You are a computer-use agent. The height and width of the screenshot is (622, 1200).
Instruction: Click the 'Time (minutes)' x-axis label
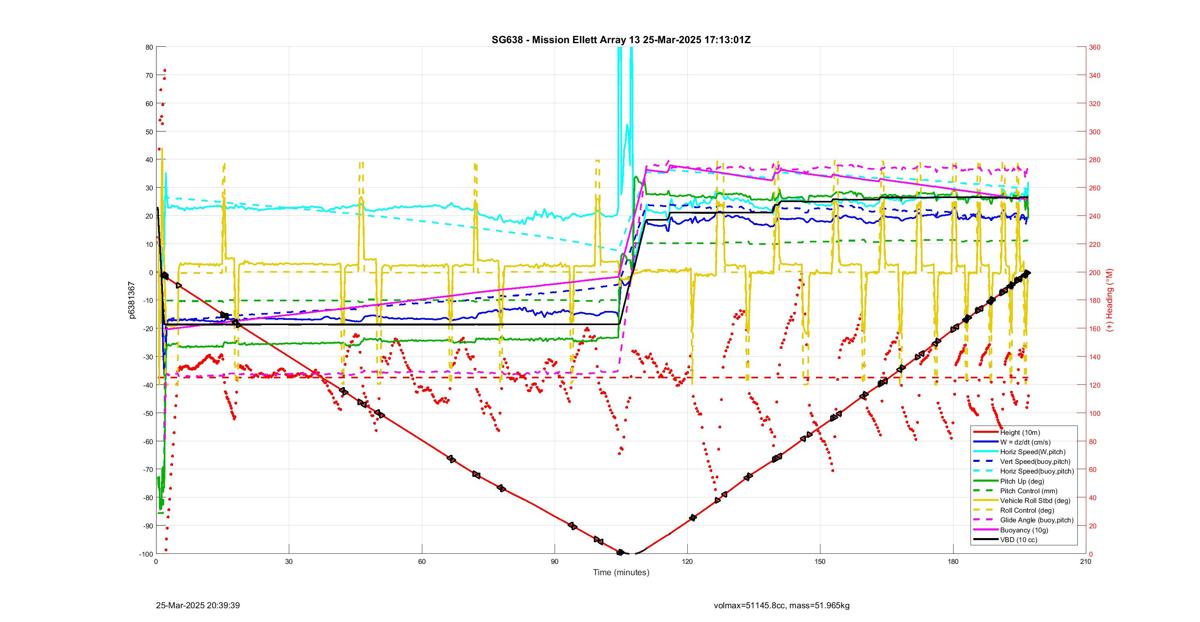point(621,573)
